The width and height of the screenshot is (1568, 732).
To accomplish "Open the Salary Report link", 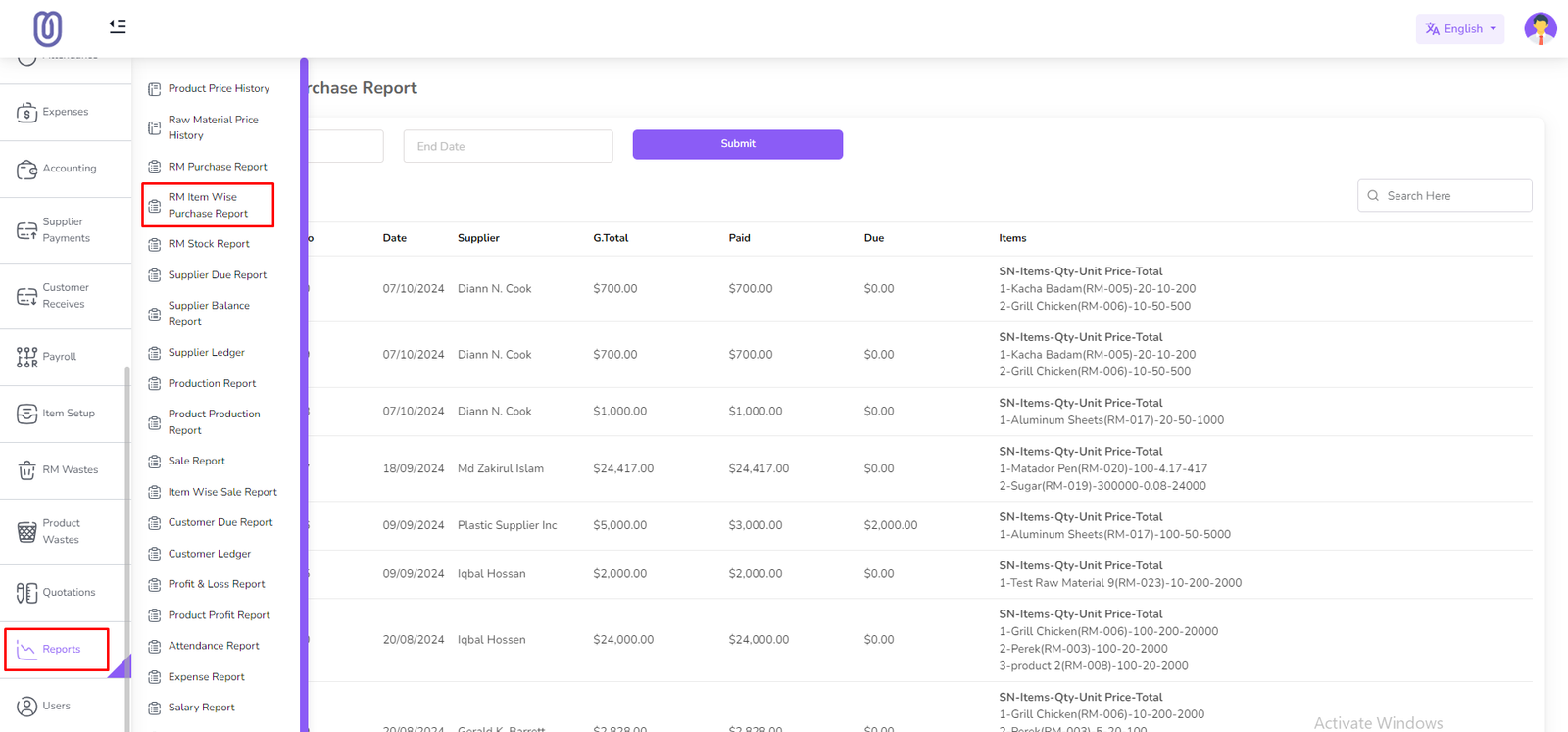I will [x=201, y=708].
